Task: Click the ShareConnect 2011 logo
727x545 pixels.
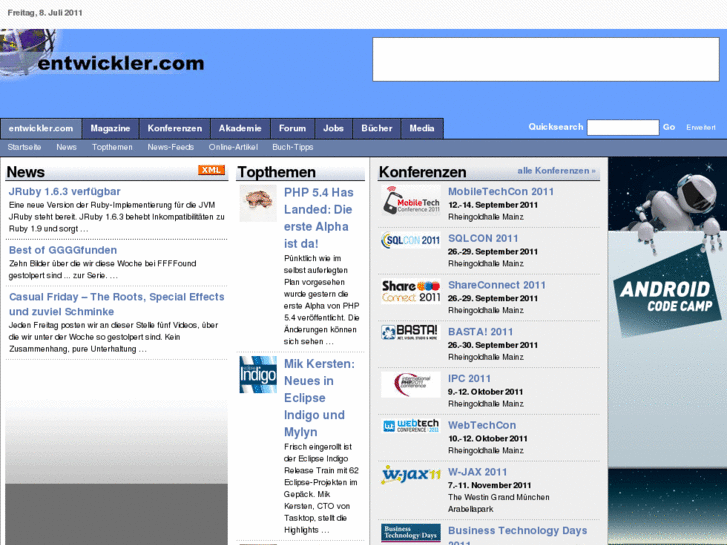Action: (x=411, y=291)
